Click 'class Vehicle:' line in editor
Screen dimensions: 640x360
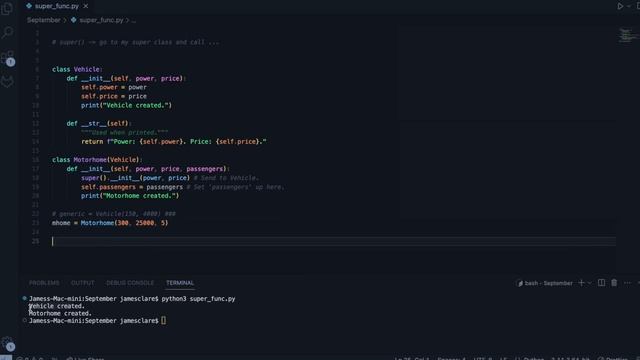coord(77,69)
